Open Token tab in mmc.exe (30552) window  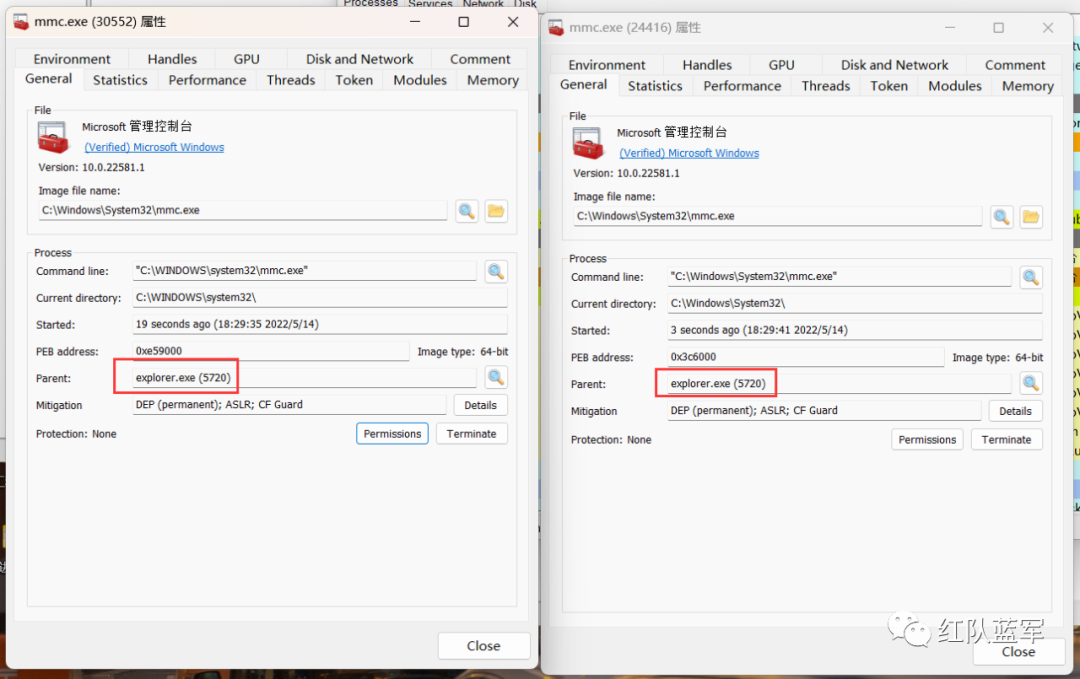coord(354,81)
